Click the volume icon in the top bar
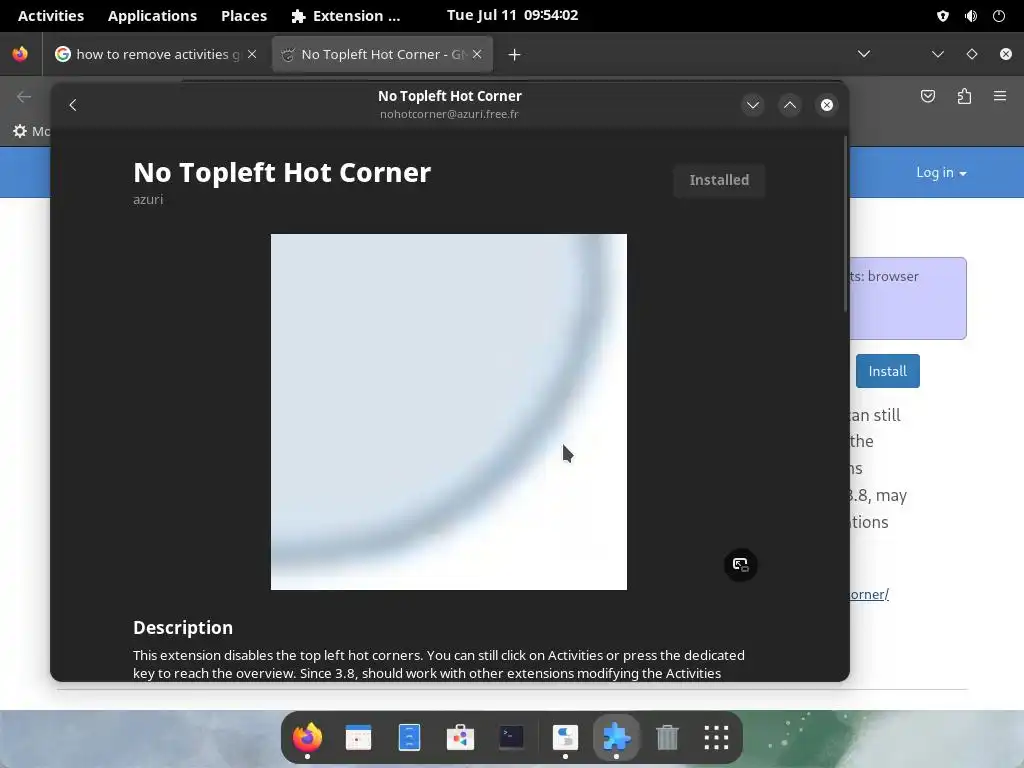The width and height of the screenshot is (1024, 768). tap(971, 16)
